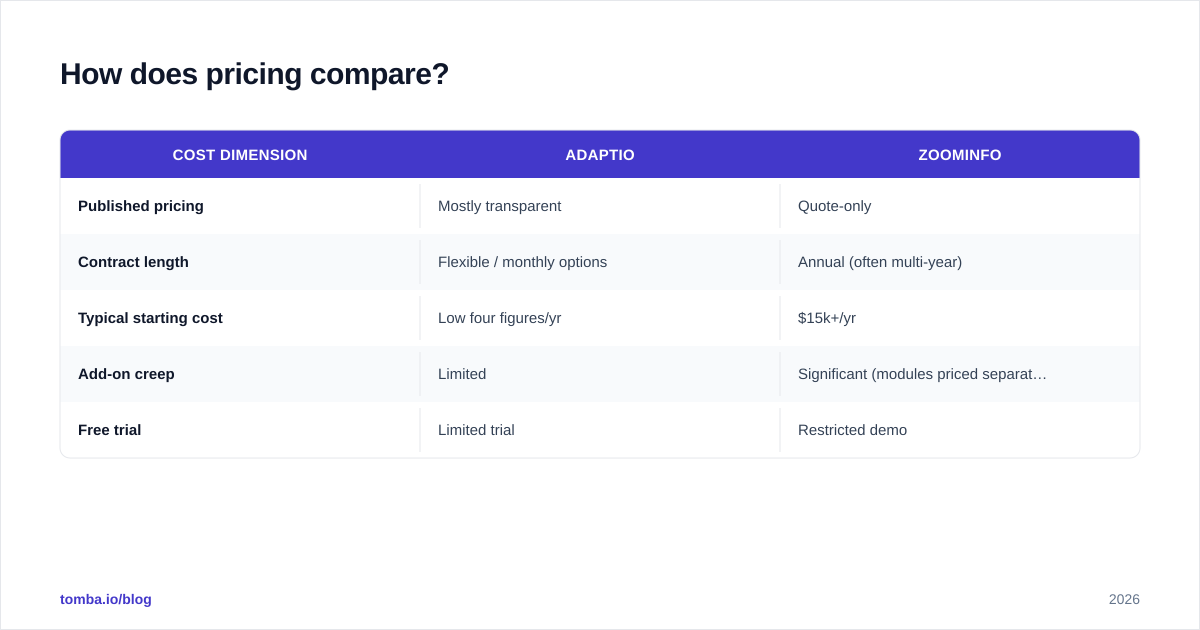The image size is (1200, 630).
Task: Click the 'Contract length' row label
Action: click(133, 262)
